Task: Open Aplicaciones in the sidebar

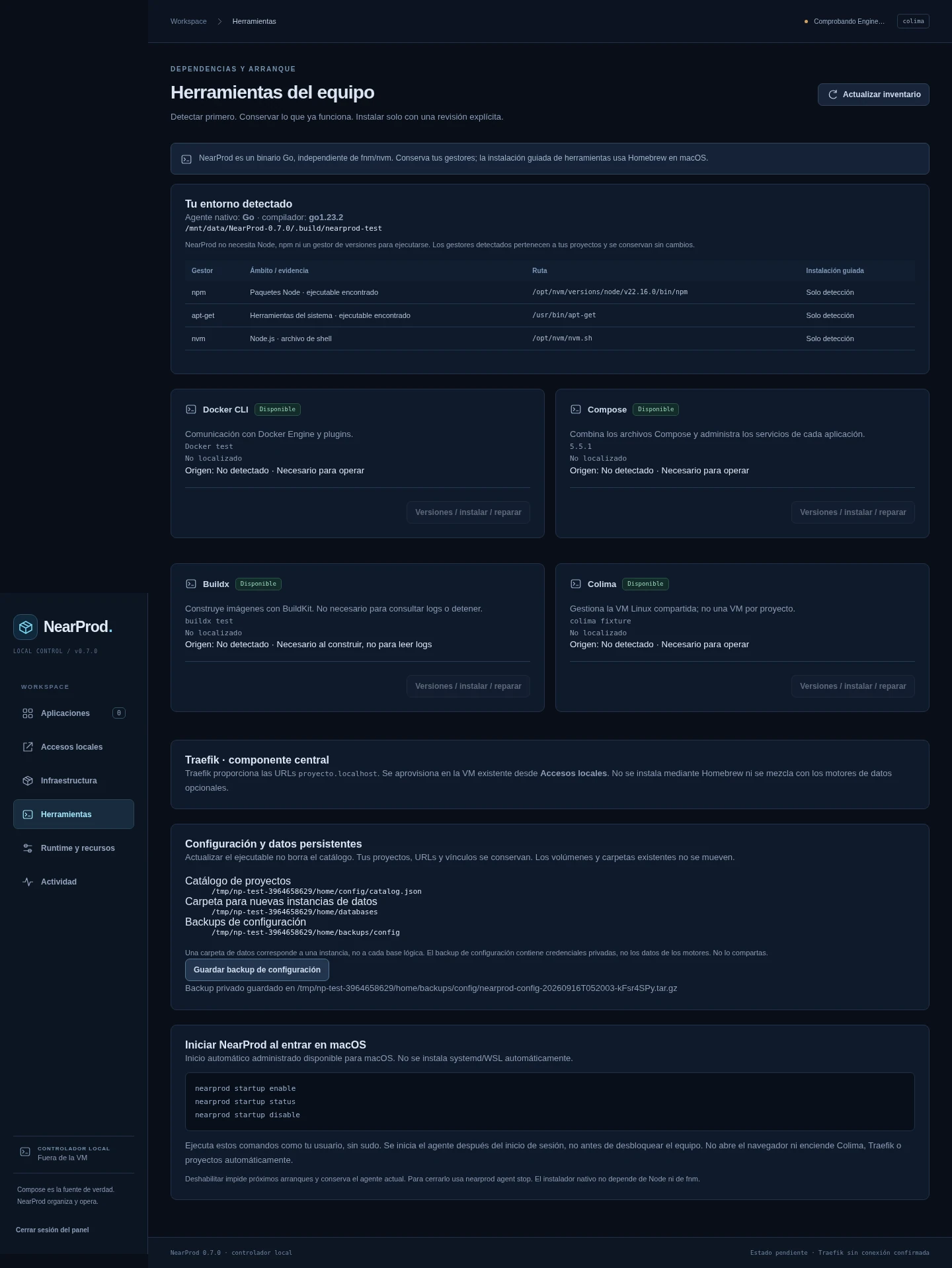Action: [x=73, y=713]
